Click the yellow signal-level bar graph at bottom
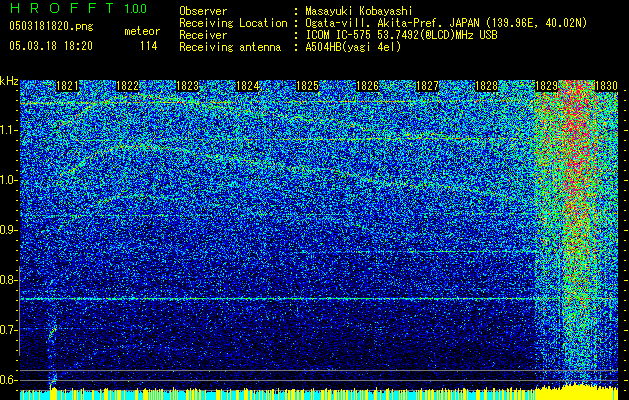This screenshot has width=629, height=400. pos(319,394)
